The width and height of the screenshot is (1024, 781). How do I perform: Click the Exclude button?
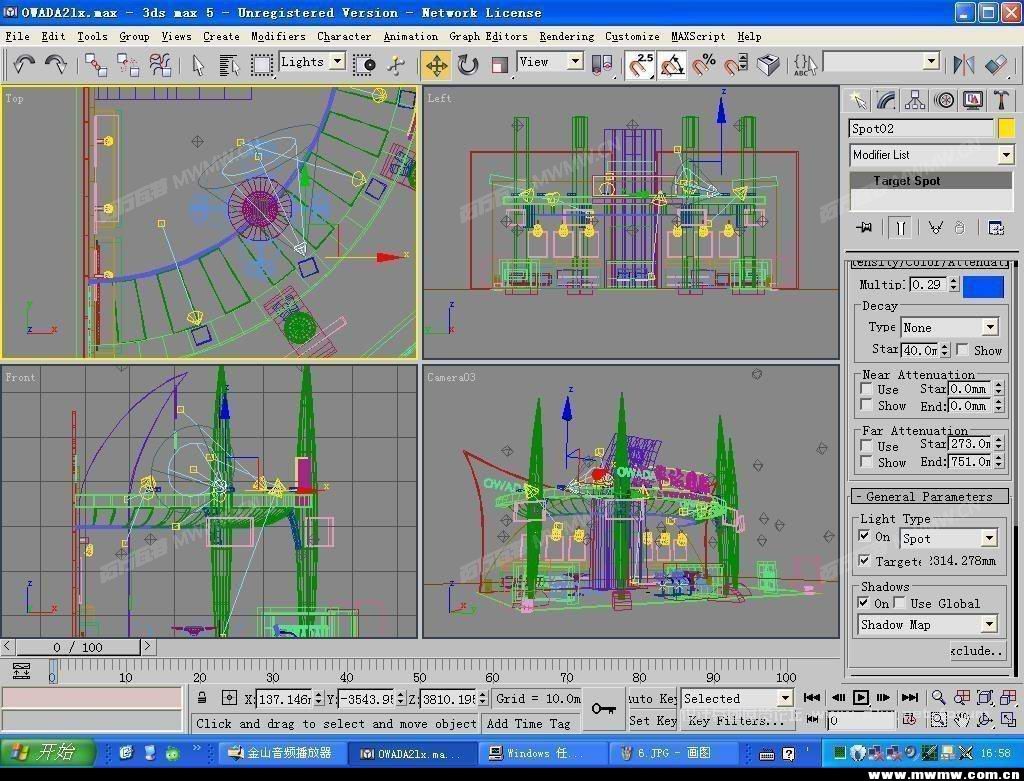point(977,650)
